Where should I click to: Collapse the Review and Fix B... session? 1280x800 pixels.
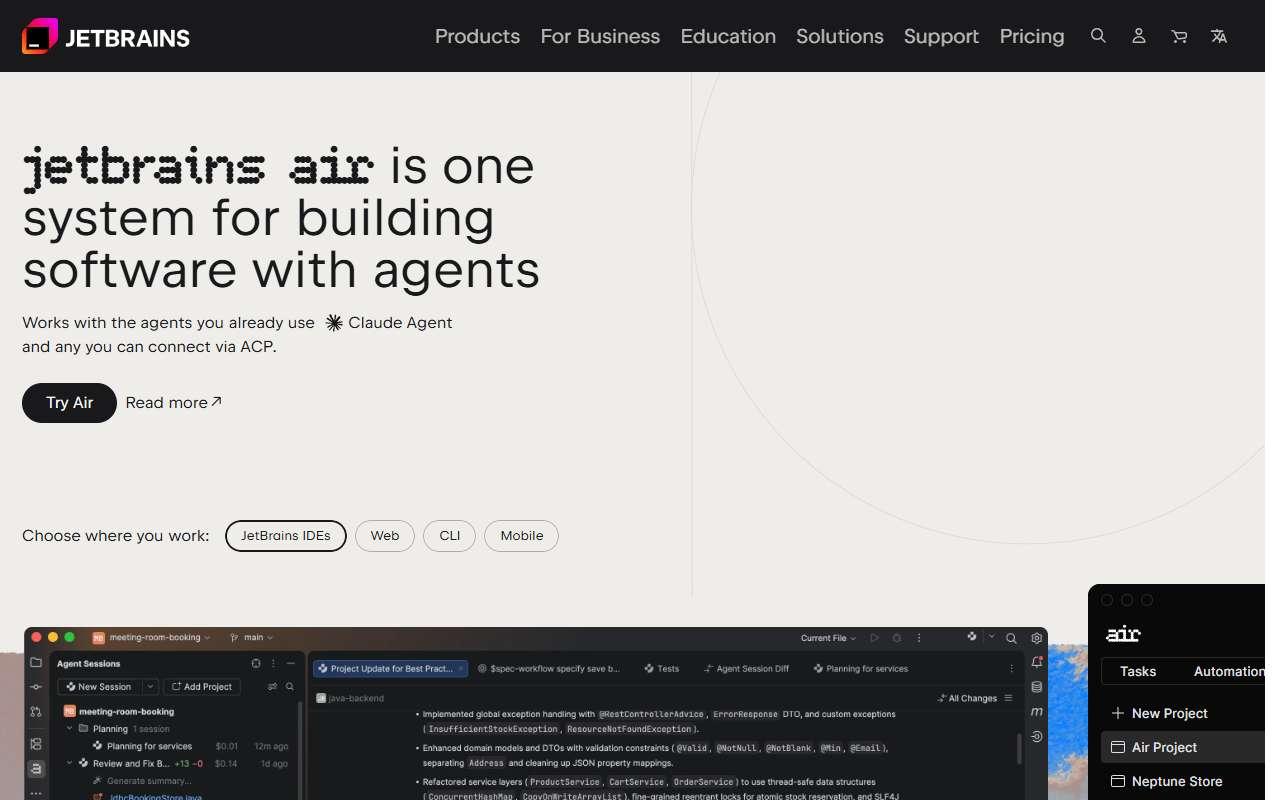click(x=70, y=763)
